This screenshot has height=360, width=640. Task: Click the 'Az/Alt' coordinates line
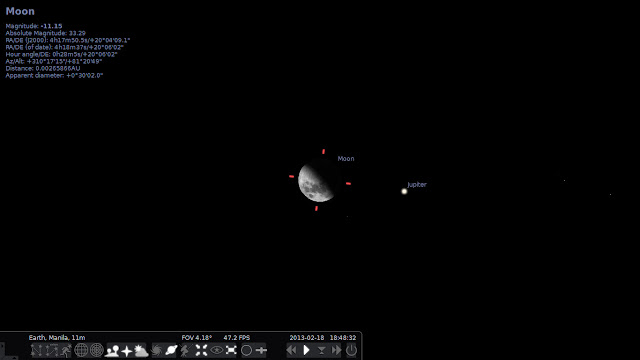(x=54, y=61)
